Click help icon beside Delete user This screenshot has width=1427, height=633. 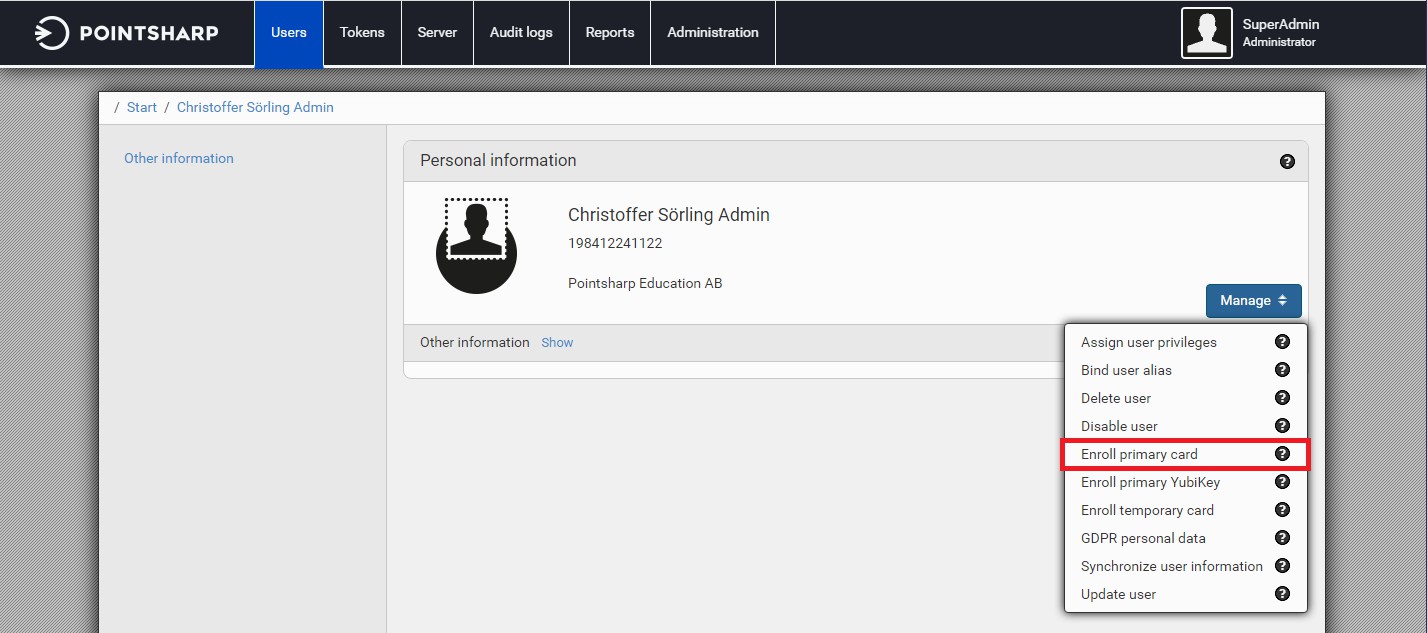(x=1282, y=398)
